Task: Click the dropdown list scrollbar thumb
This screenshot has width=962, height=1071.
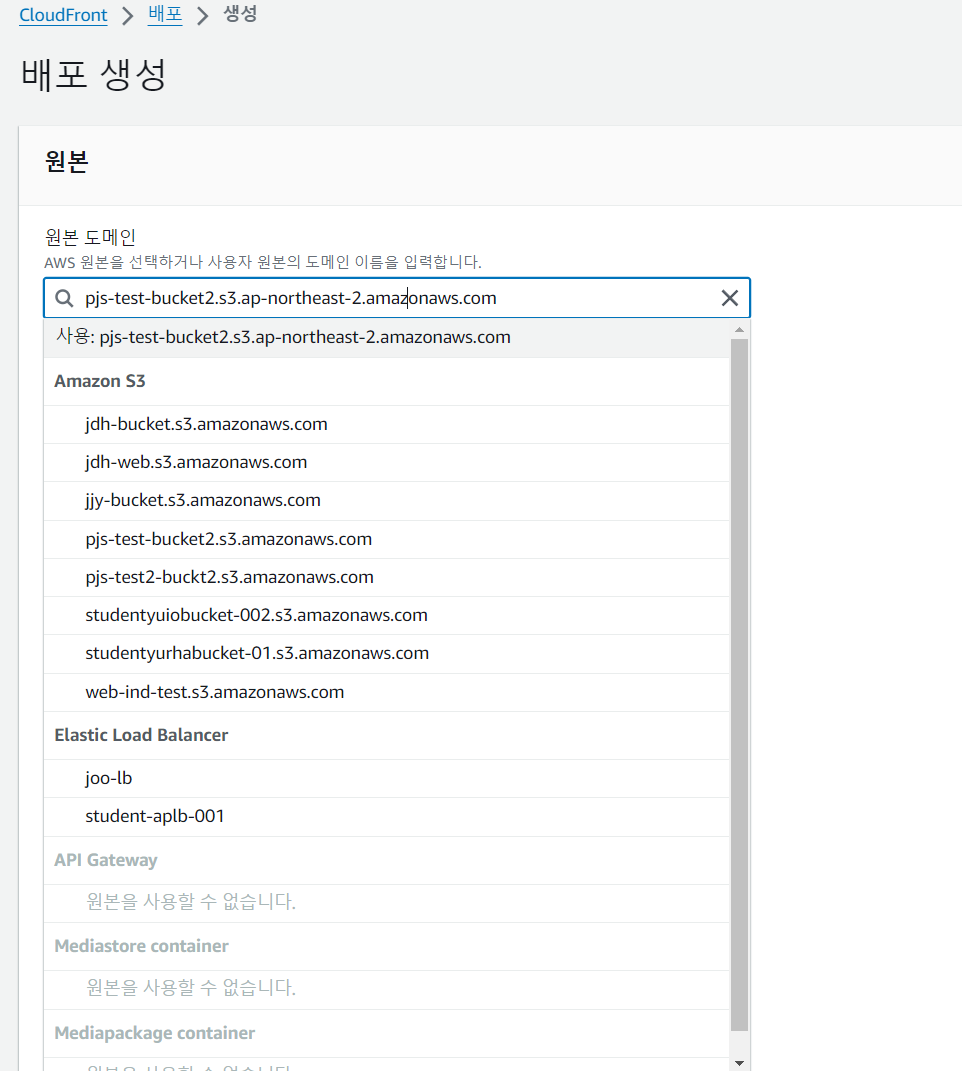Action: point(739,684)
